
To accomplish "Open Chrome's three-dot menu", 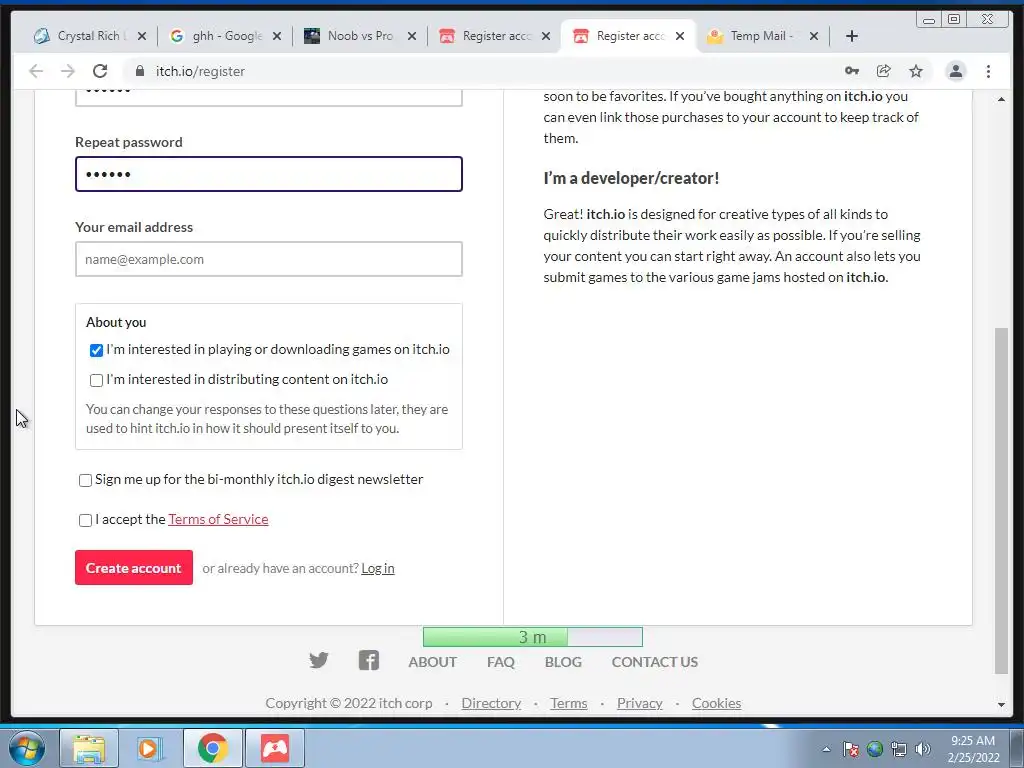I will (x=988, y=71).
